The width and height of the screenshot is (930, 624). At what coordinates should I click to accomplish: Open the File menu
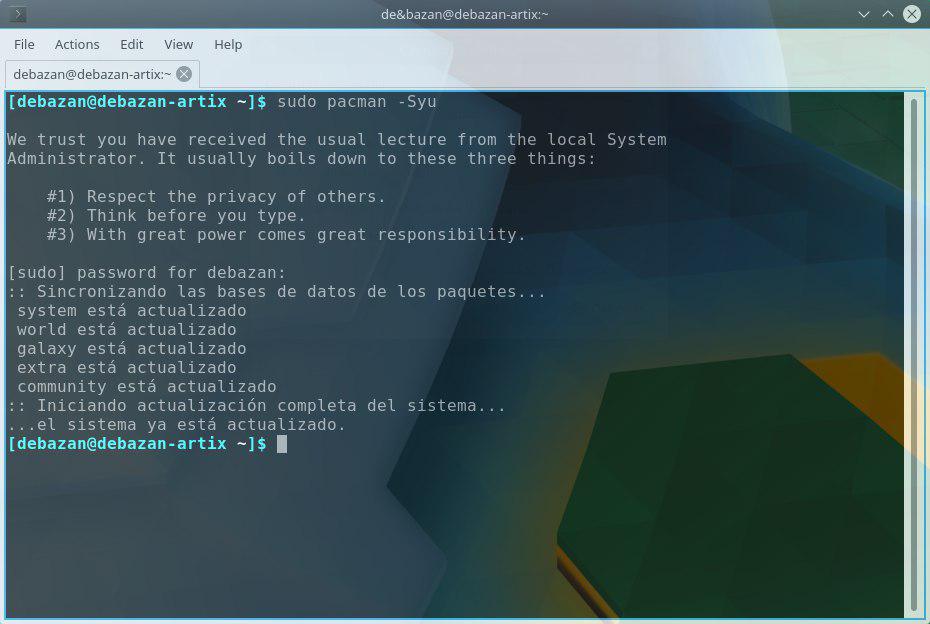[x=24, y=44]
